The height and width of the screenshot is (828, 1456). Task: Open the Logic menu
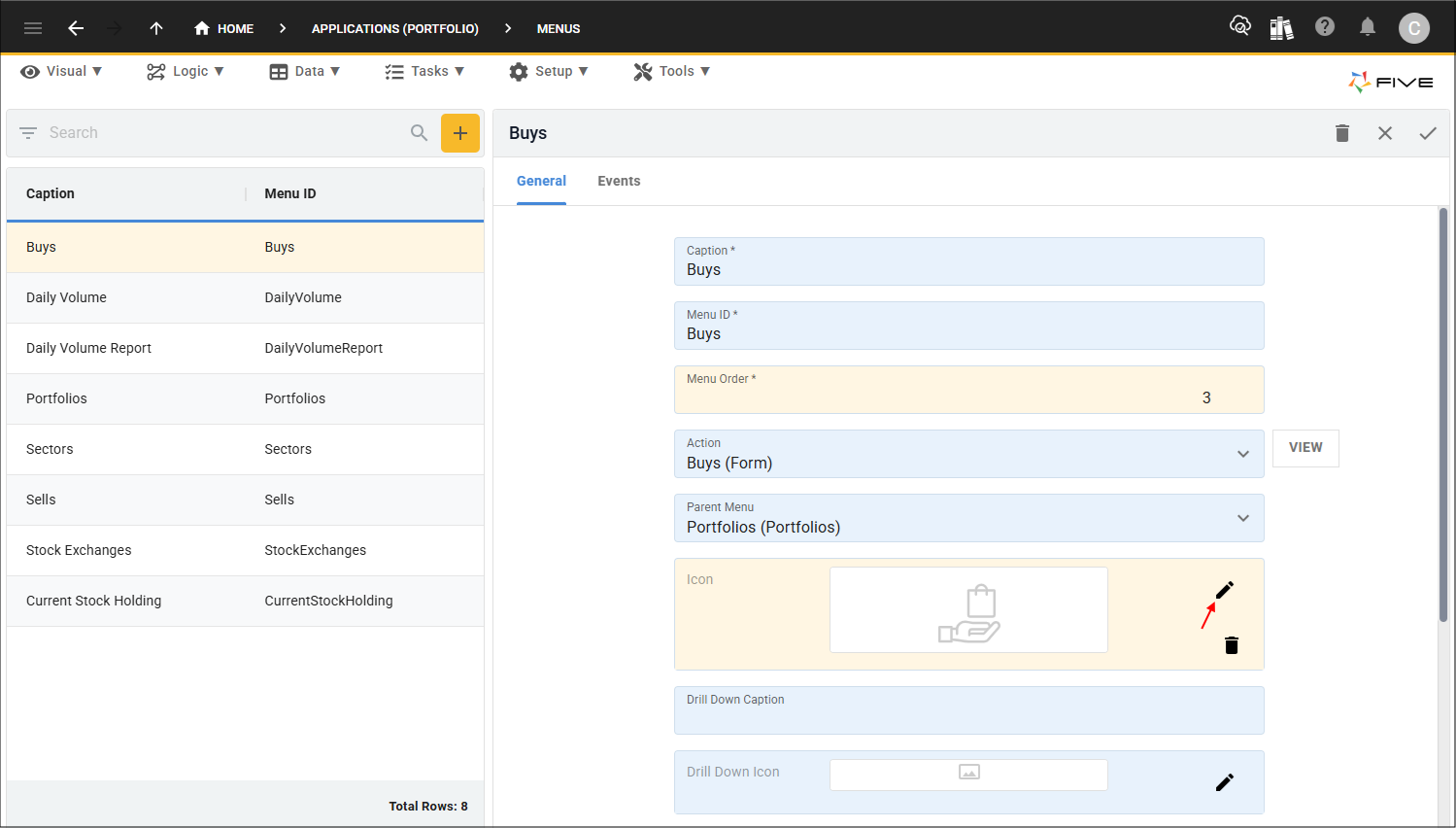[186, 71]
